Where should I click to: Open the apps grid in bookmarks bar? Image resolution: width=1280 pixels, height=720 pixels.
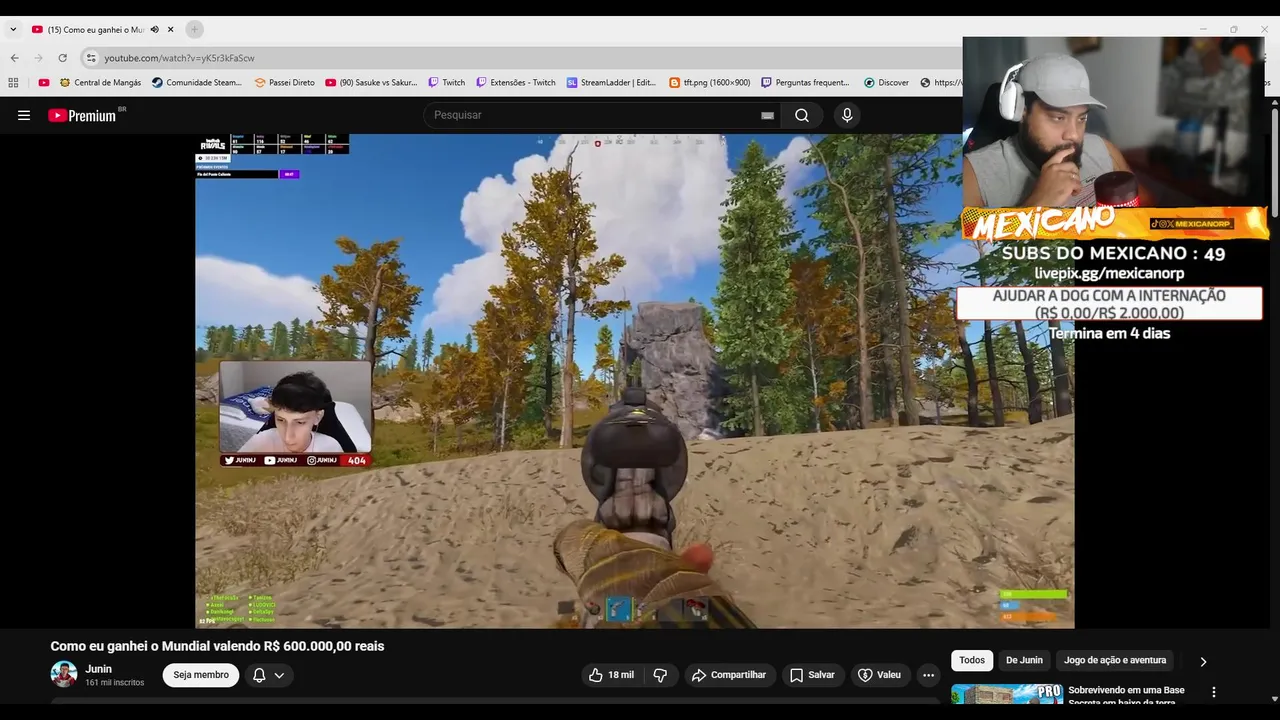tap(13, 83)
